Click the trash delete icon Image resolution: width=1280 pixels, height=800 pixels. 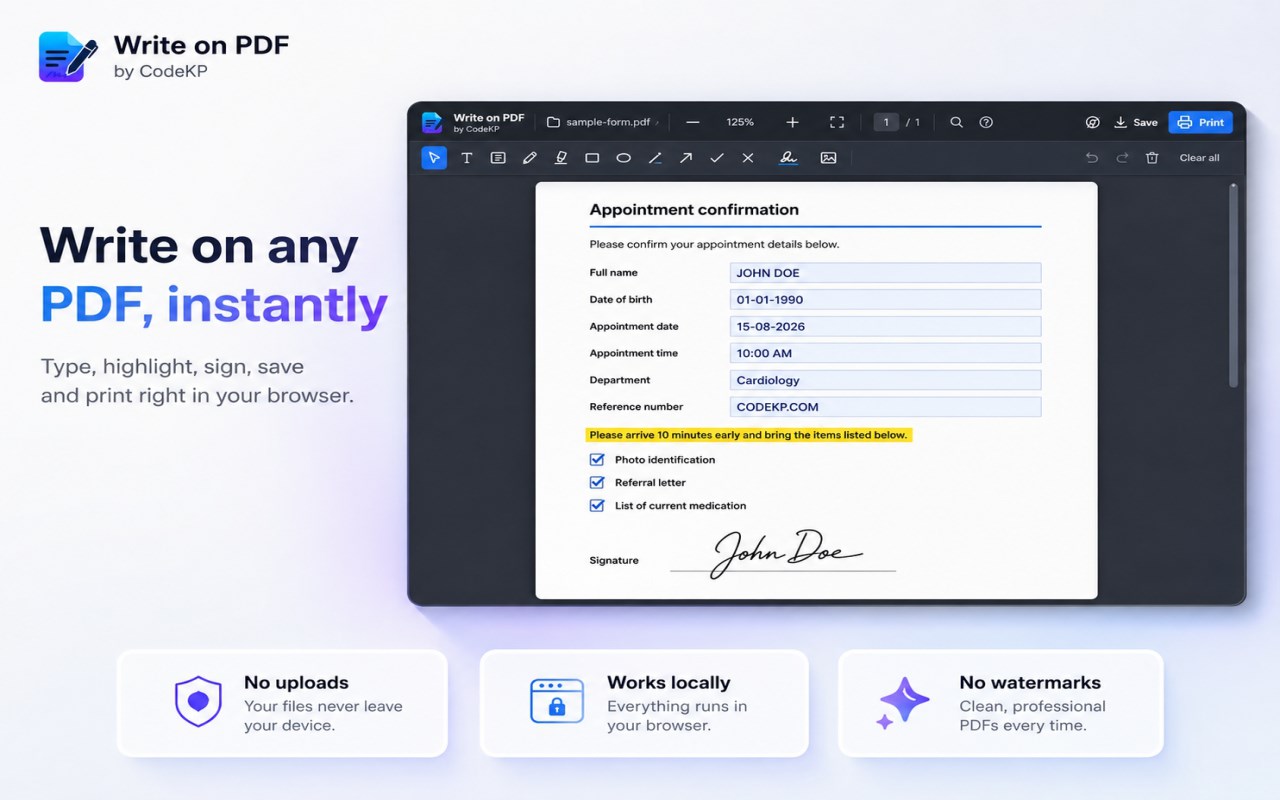(x=1152, y=158)
